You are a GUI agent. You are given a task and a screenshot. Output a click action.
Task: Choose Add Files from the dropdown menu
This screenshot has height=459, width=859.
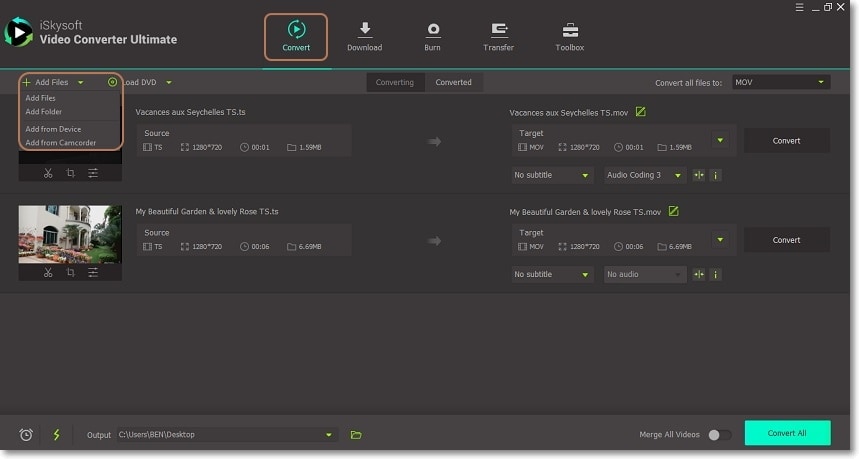pyautogui.click(x=41, y=98)
